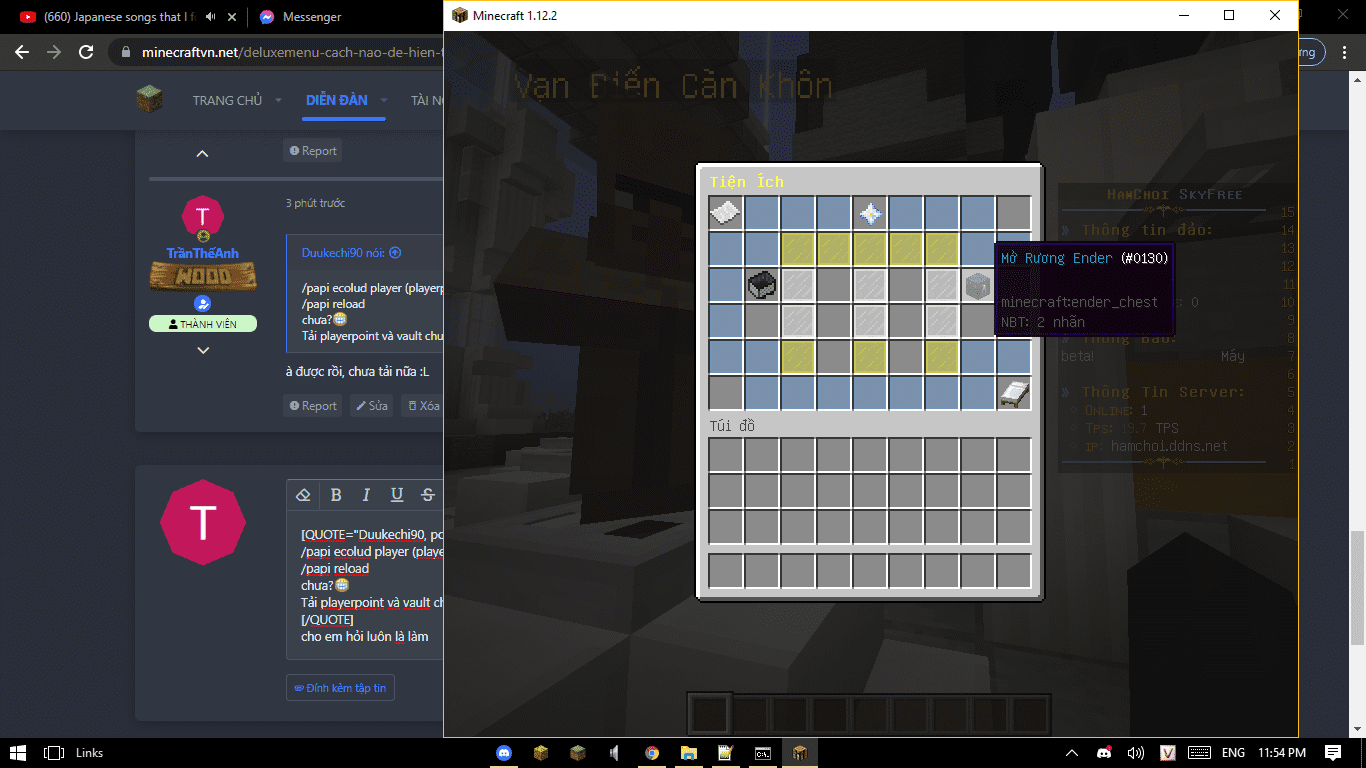1366x768 pixels.
Task: Click the Sửa edit button
Action: (x=371, y=406)
